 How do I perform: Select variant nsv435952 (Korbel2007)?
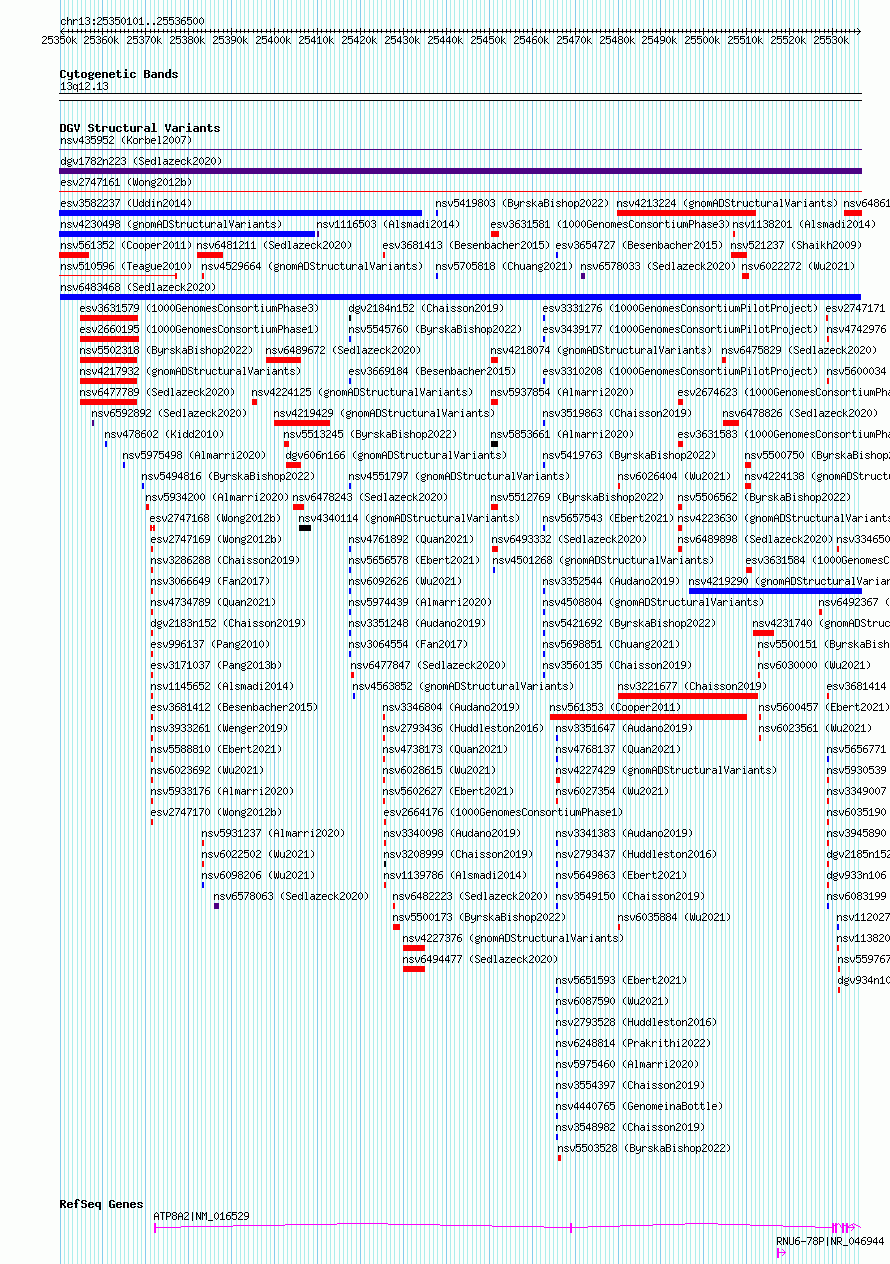[126, 141]
